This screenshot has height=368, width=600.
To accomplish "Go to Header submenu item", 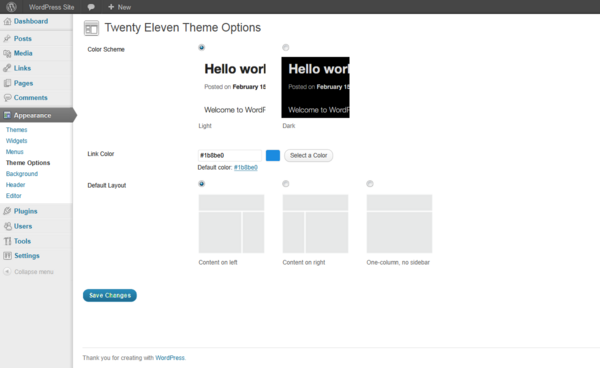I will pos(15,185).
